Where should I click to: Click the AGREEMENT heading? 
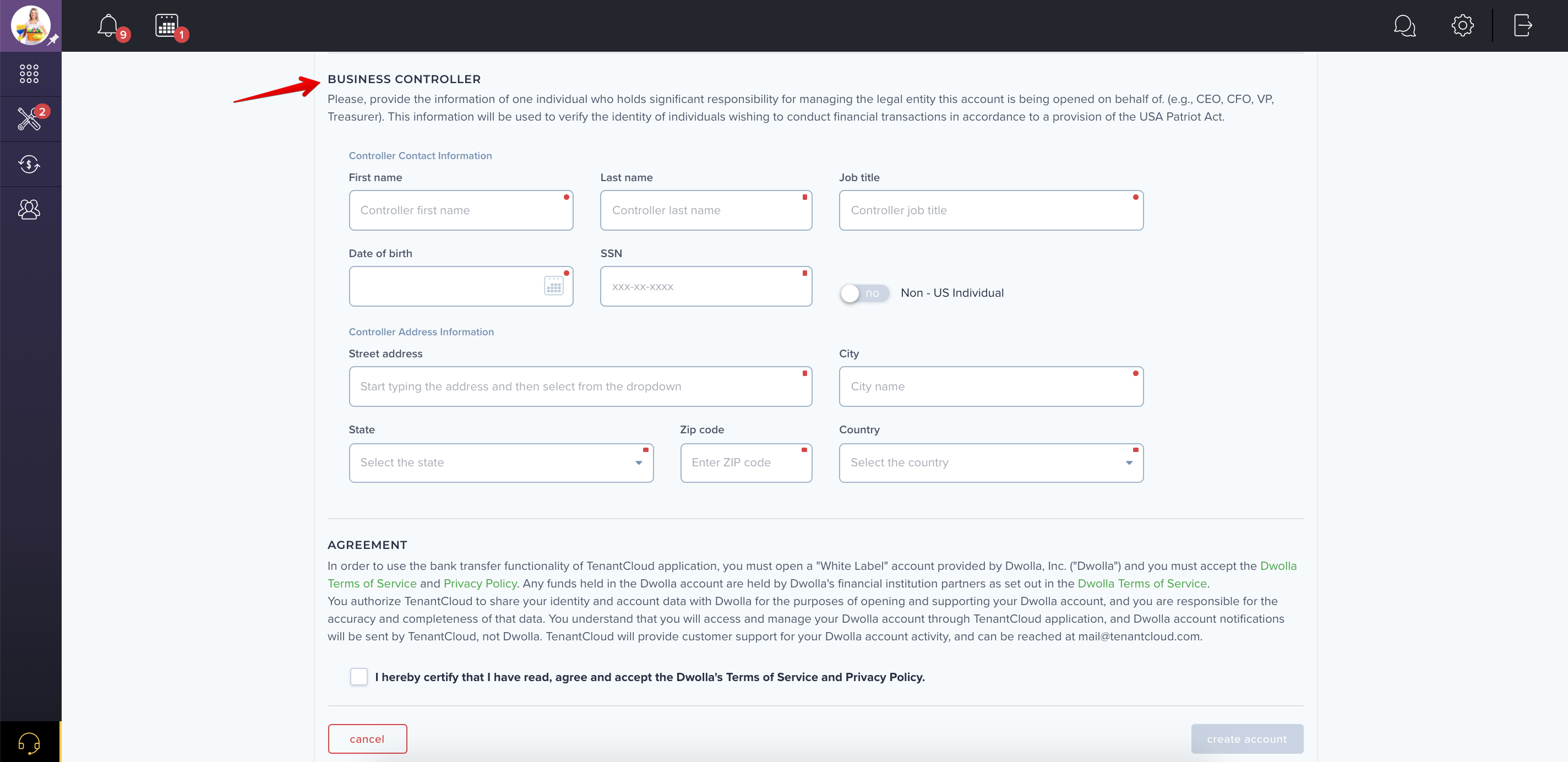(367, 545)
